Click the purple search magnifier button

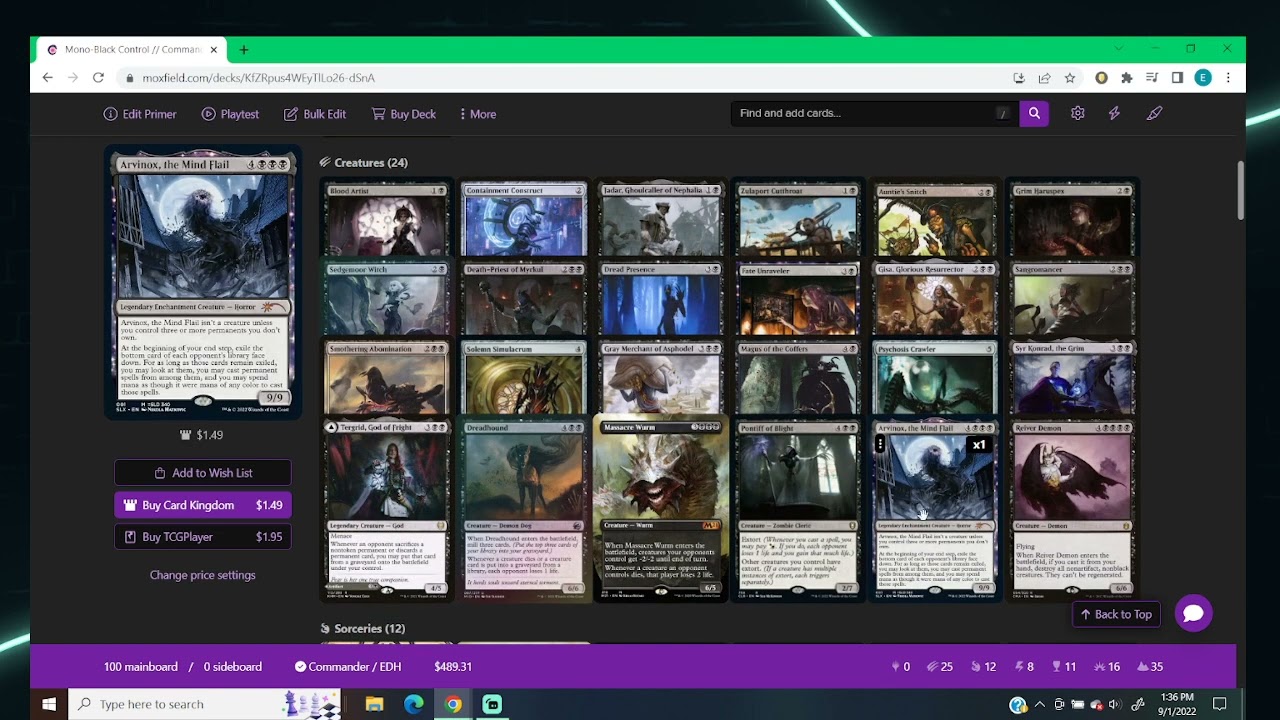click(1034, 113)
